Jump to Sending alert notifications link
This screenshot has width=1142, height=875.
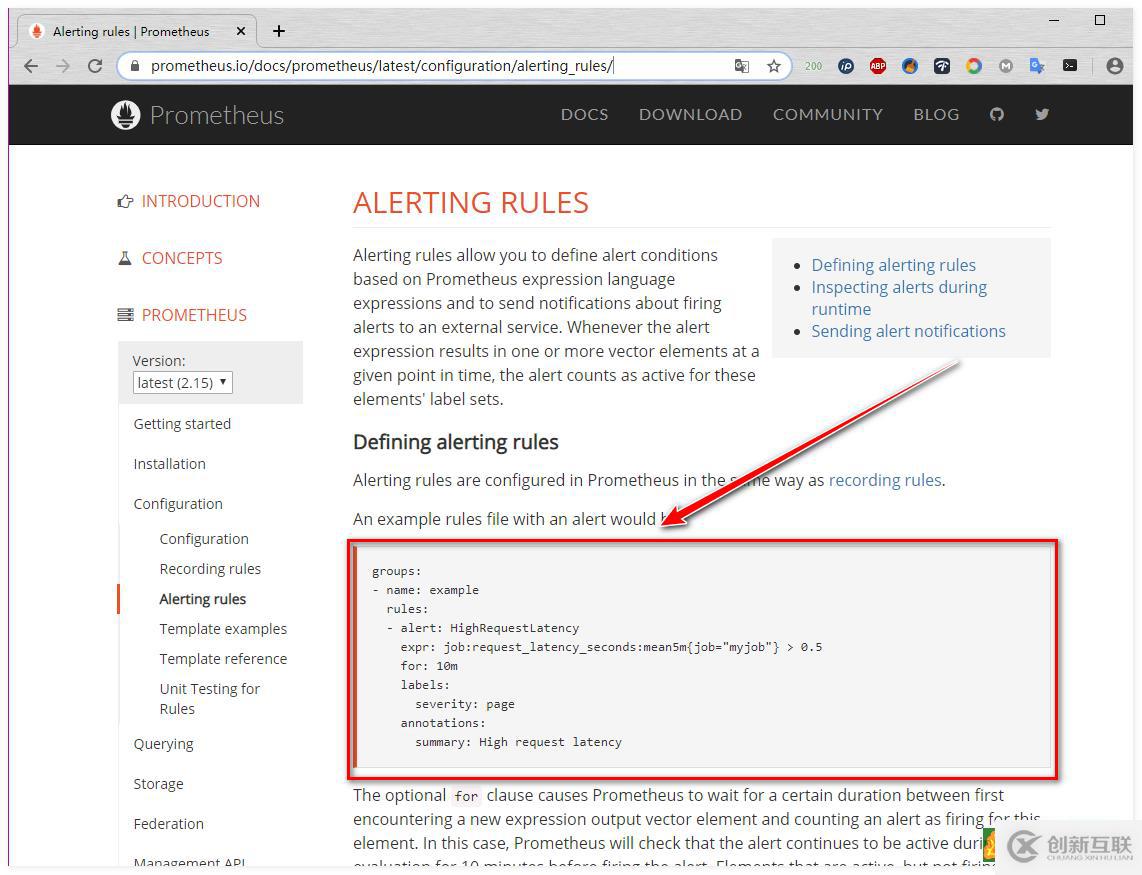[908, 331]
